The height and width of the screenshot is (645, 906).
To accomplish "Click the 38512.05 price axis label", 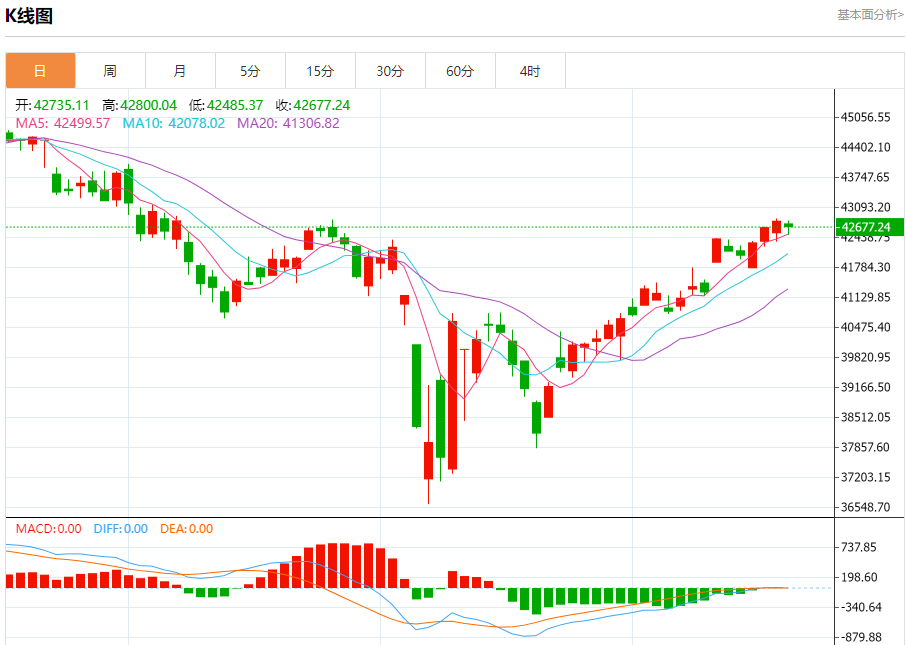I will [x=866, y=417].
